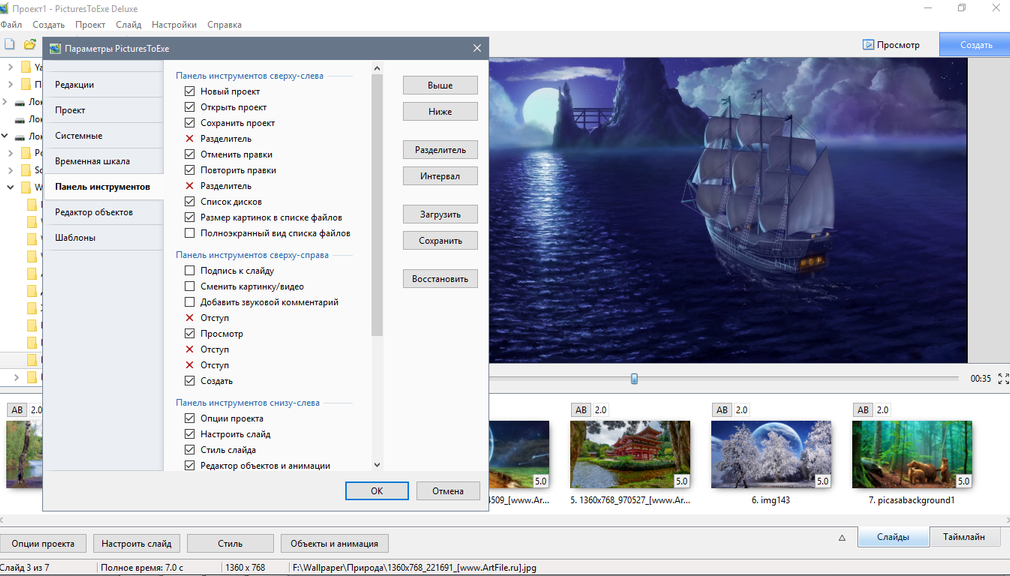This screenshot has width=1010, height=576.
Task: Collapse the expanded local disk node
Action: pos(5,136)
